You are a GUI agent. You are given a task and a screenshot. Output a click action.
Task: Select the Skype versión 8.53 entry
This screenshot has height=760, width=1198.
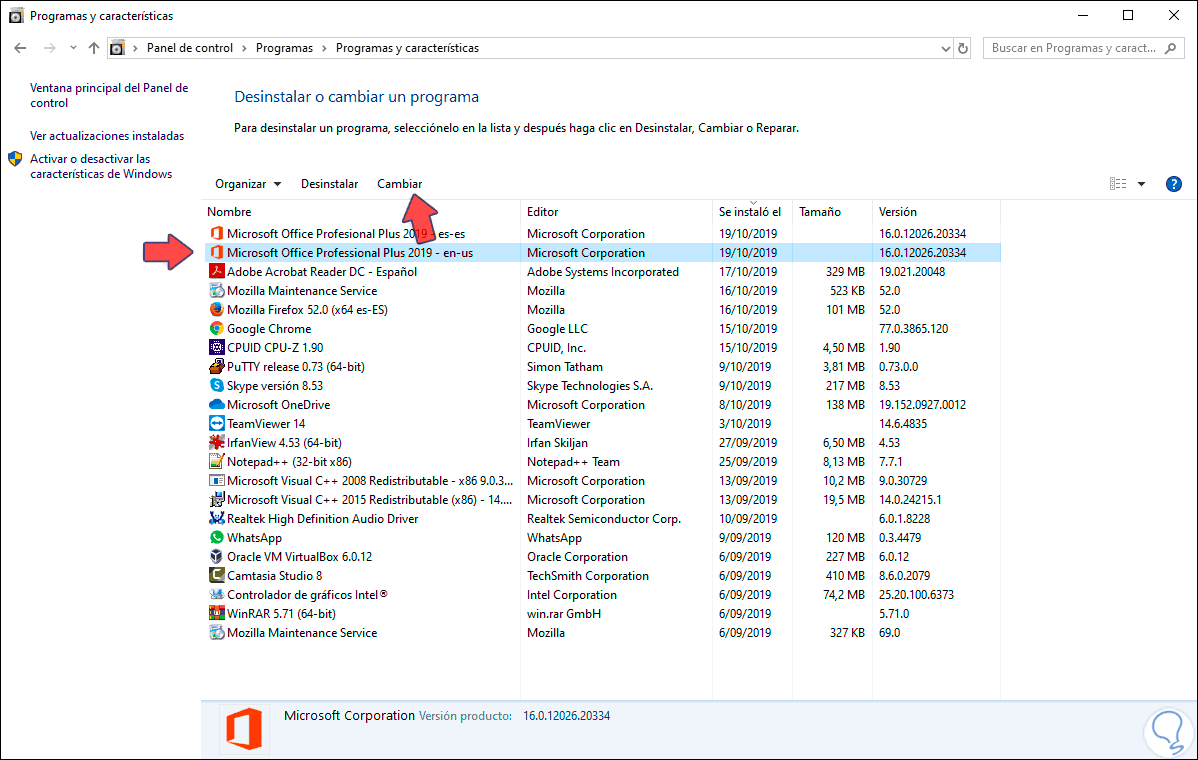(x=603, y=386)
